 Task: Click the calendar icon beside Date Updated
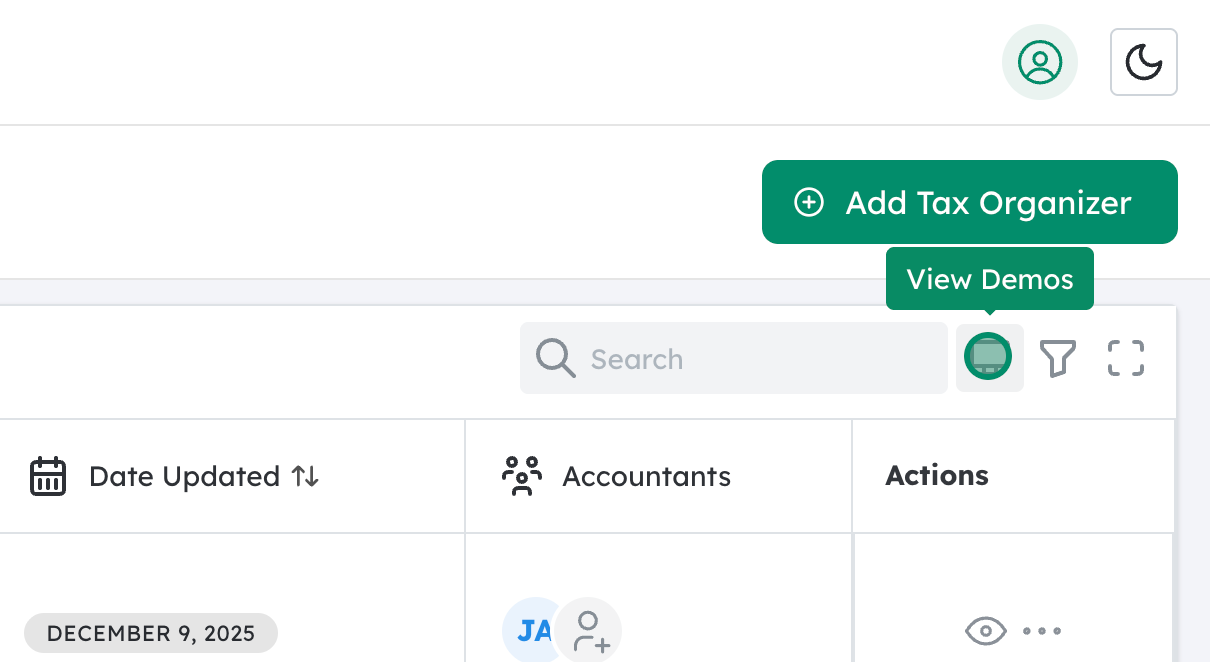[x=48, y=476]
